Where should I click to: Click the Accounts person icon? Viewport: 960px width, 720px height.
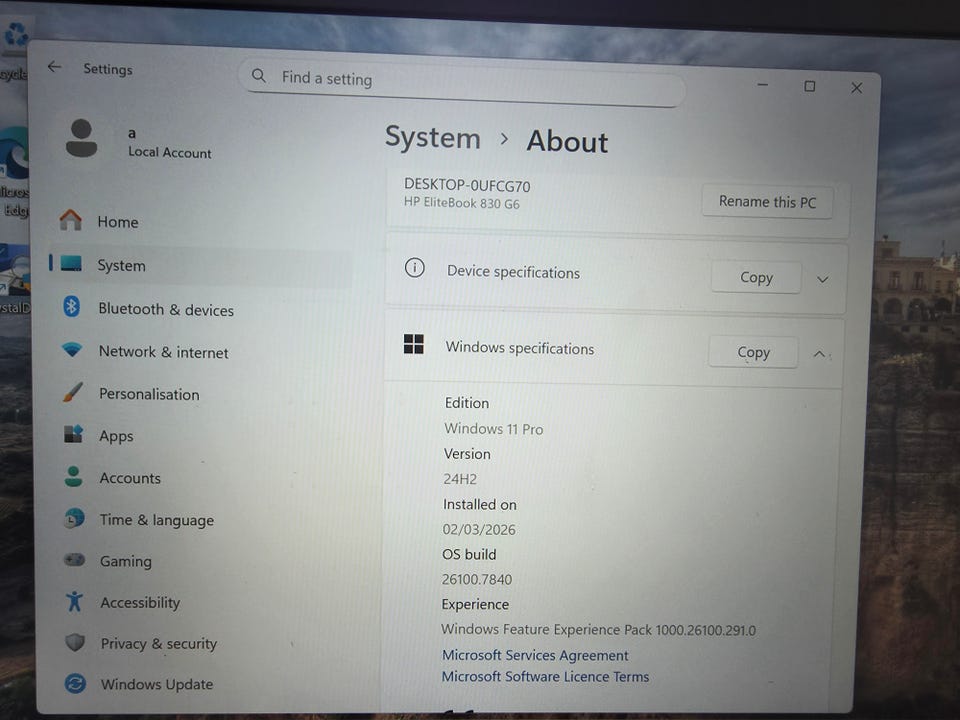[73, 476]
